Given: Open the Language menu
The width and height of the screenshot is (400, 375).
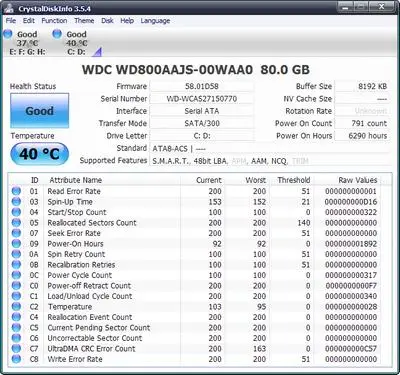Looking at the screenshot, I should 155,21.
